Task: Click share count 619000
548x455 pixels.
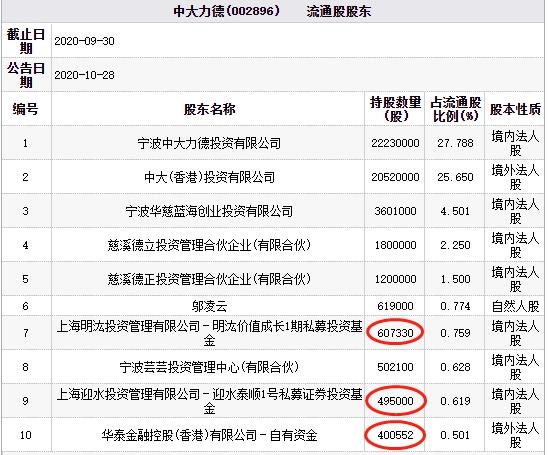Action: tap(395, 306)
